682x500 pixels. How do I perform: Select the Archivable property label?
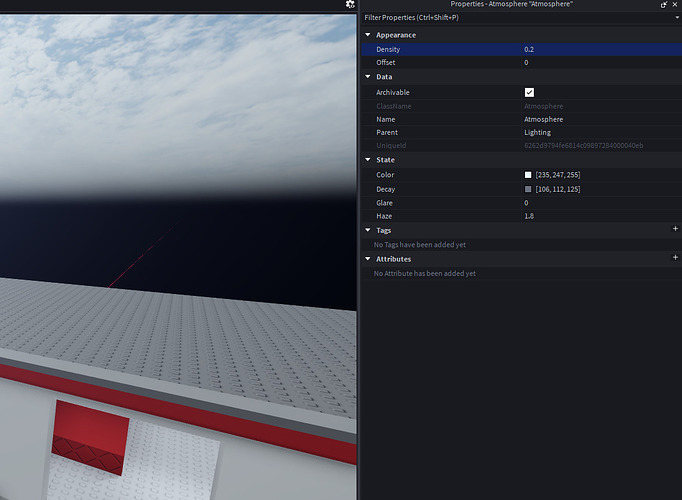pyautogui.click(x=393, y=92)
